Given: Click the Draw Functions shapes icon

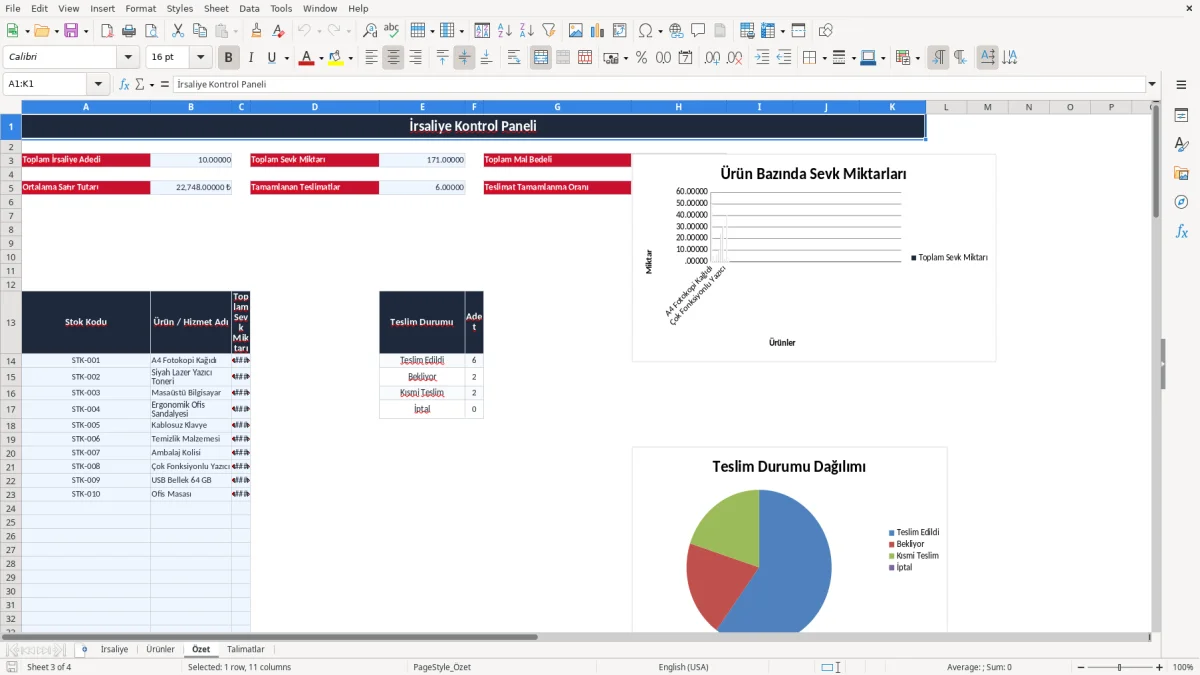Looking at the screenshot, I should (826, 31).
